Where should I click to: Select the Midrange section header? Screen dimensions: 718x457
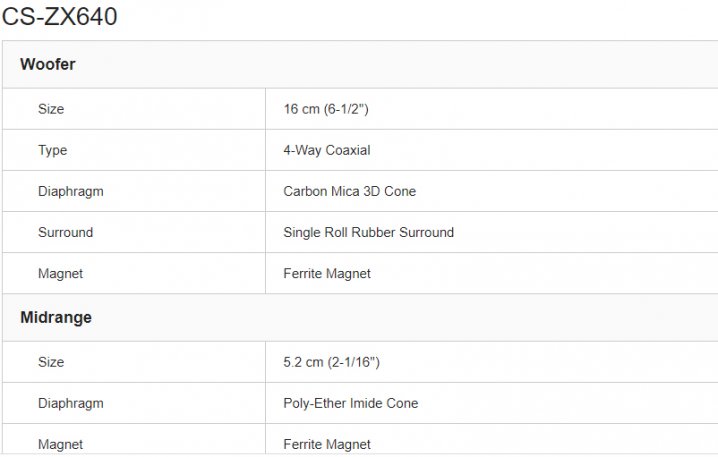coord(56,317)
